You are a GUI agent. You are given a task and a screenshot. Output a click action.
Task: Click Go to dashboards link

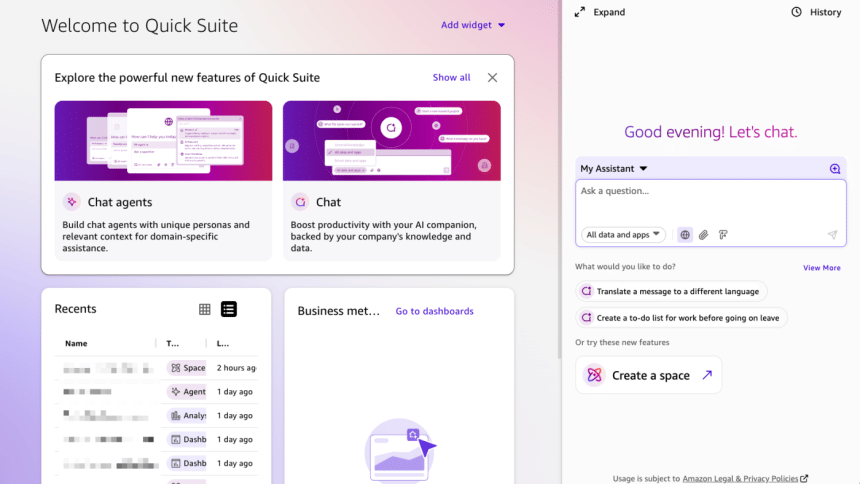434,311
